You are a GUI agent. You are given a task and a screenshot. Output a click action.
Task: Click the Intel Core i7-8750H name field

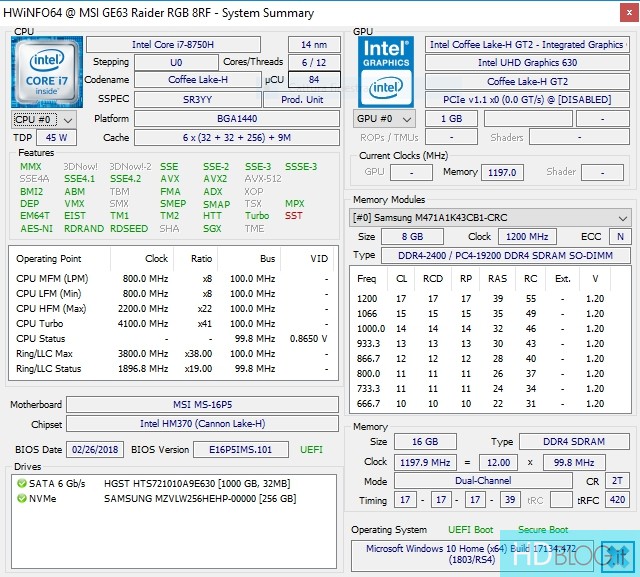point(173,44)
